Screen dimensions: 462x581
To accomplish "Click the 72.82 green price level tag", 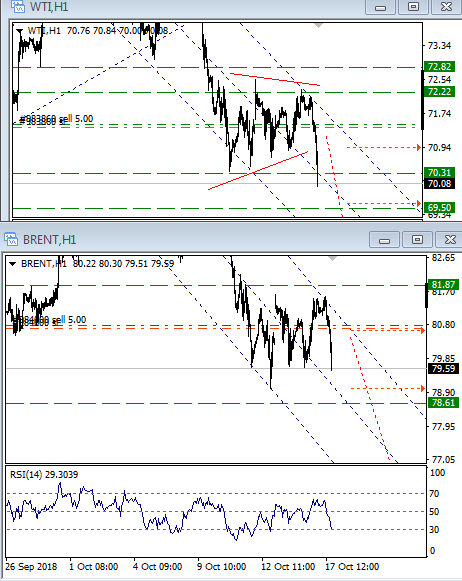I will (439, 67).
